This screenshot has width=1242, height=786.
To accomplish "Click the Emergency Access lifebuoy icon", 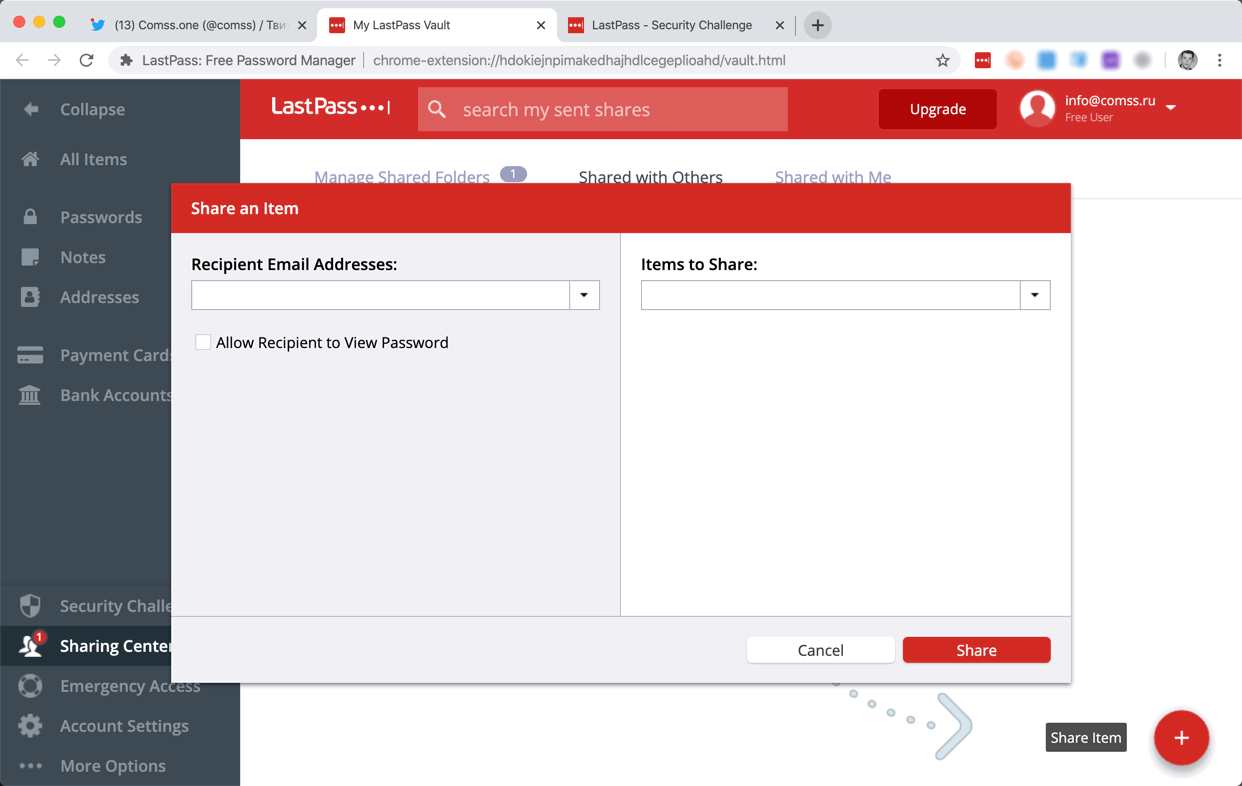I will tap(31, 686).
